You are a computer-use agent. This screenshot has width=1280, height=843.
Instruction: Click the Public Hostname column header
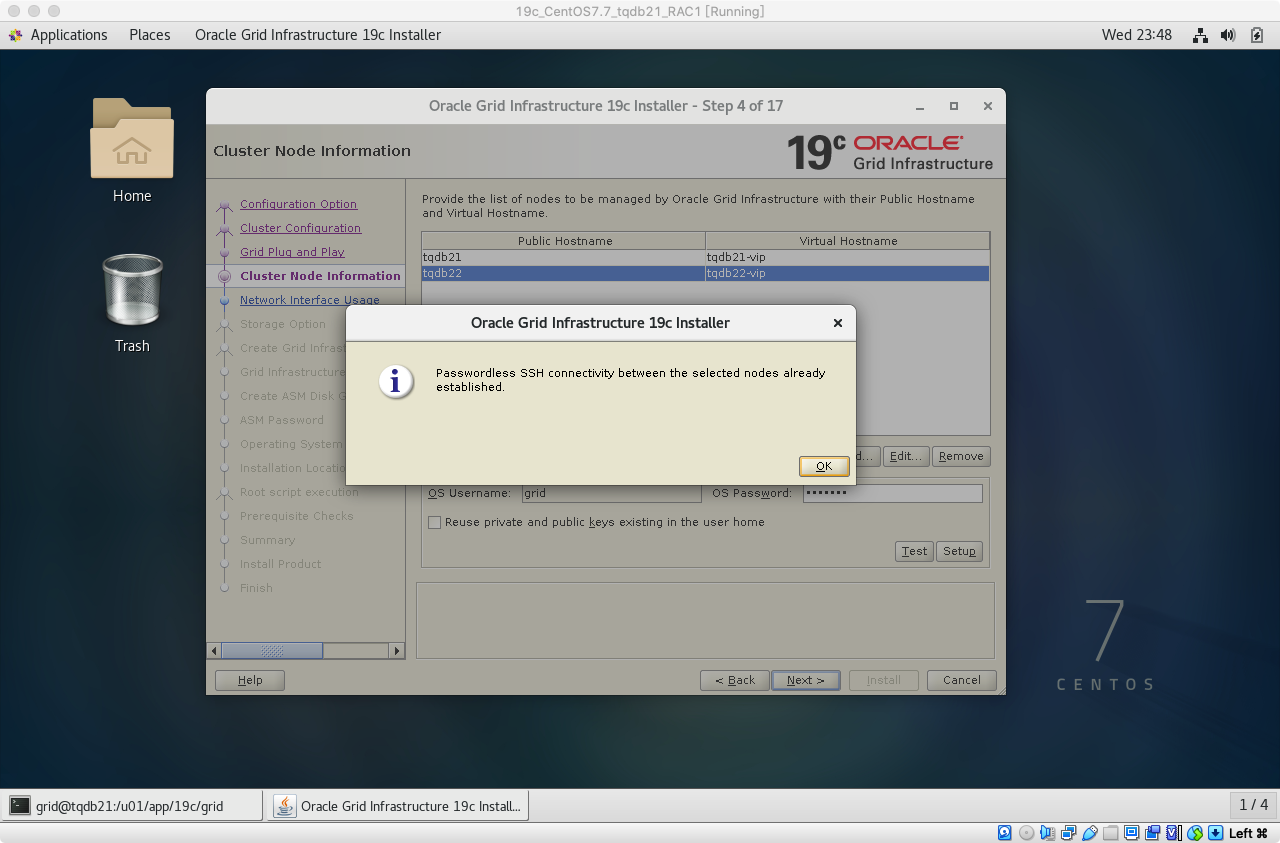tap(565, 241)
